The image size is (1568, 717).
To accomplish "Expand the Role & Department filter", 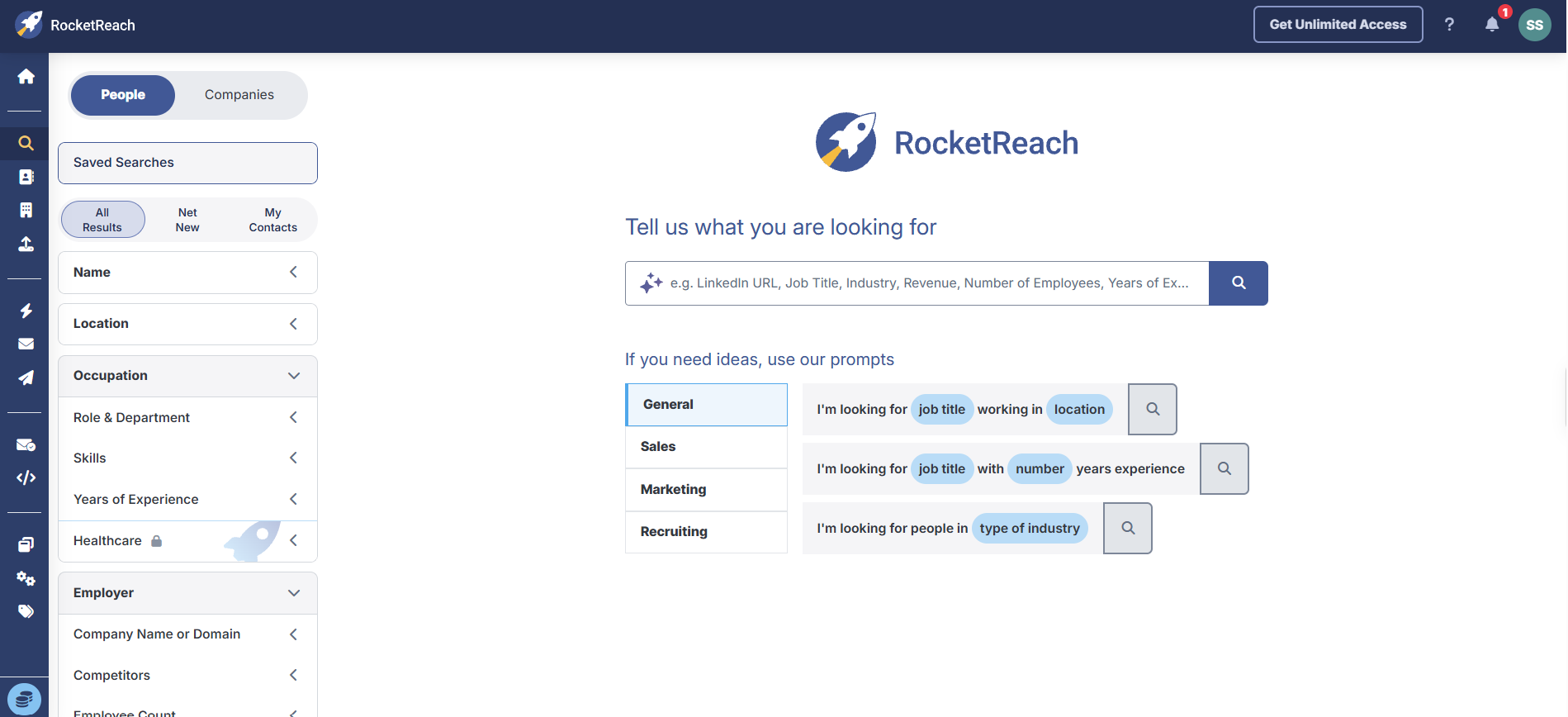I will [x=187, y=418].
